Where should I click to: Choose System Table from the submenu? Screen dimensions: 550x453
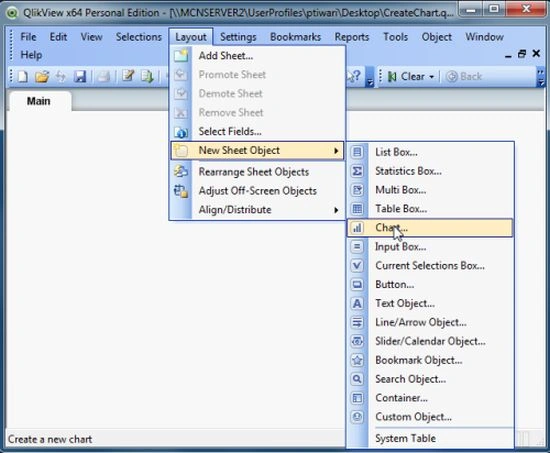point(430,438)
